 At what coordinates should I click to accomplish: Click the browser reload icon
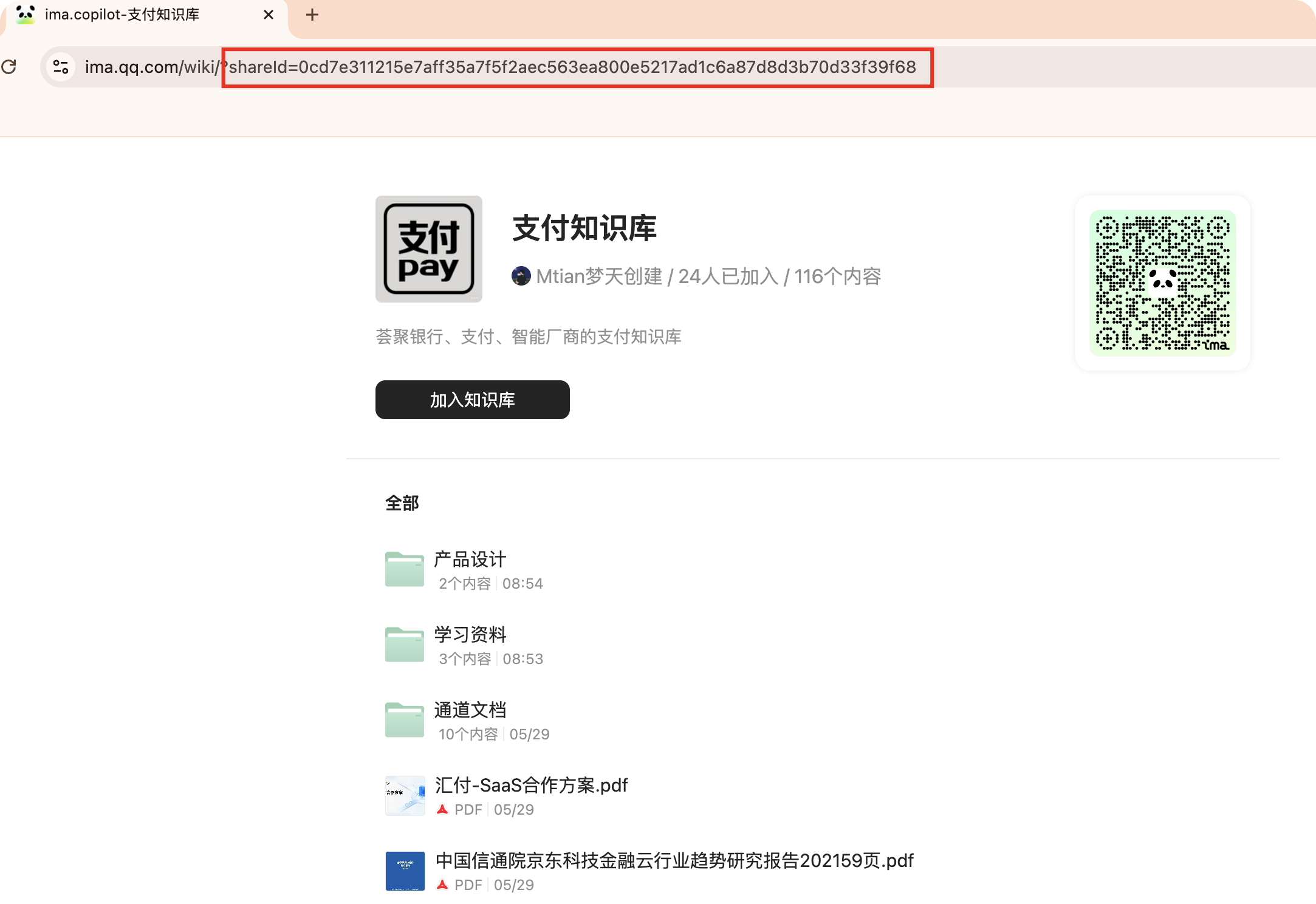pyautogui.click(x=9, y=67)
